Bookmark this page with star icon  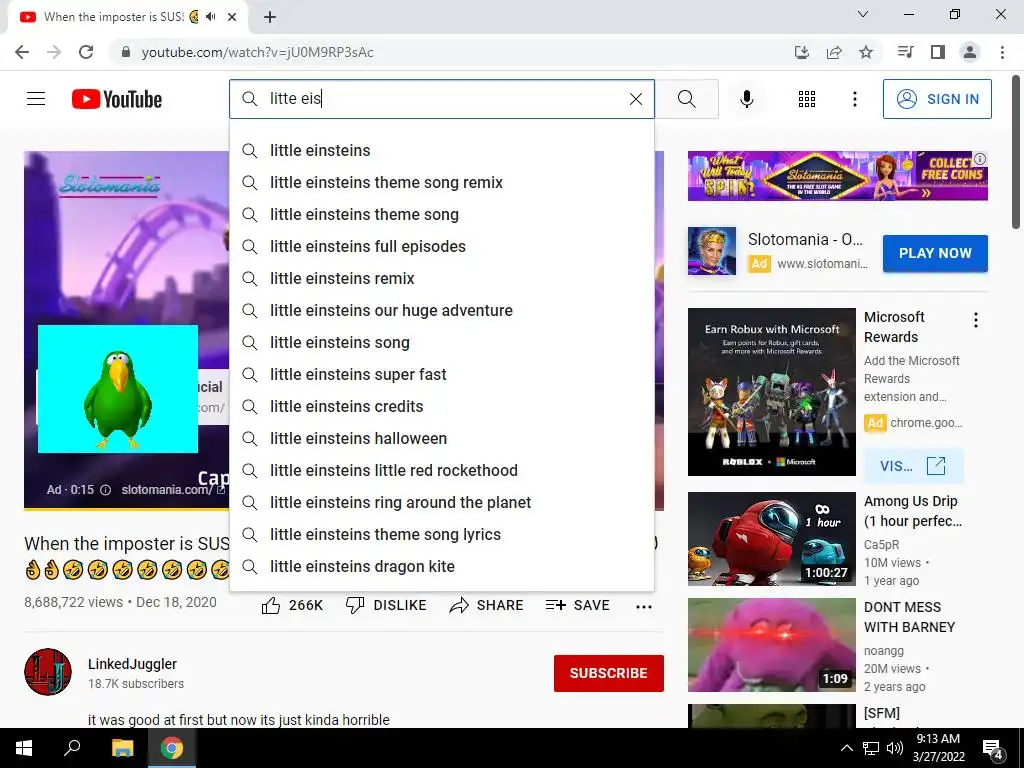[866, 52]
